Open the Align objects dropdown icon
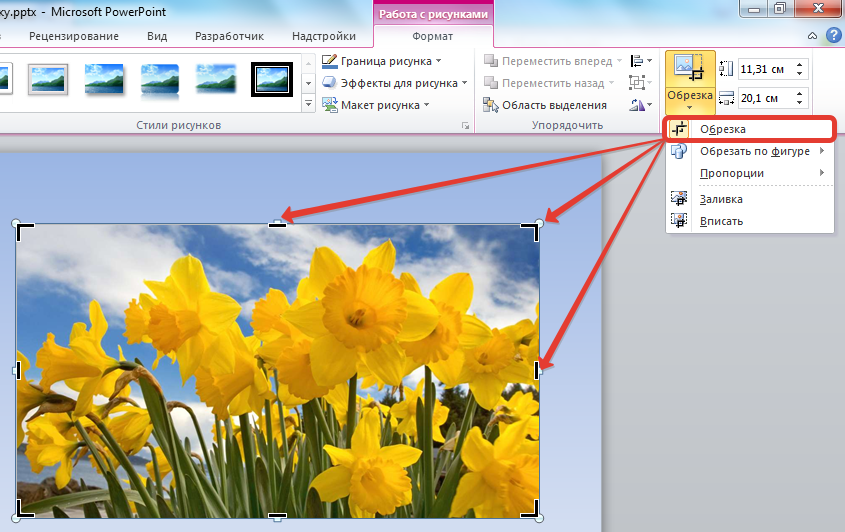This screenshot has width=845, height=532. point(641,61)
